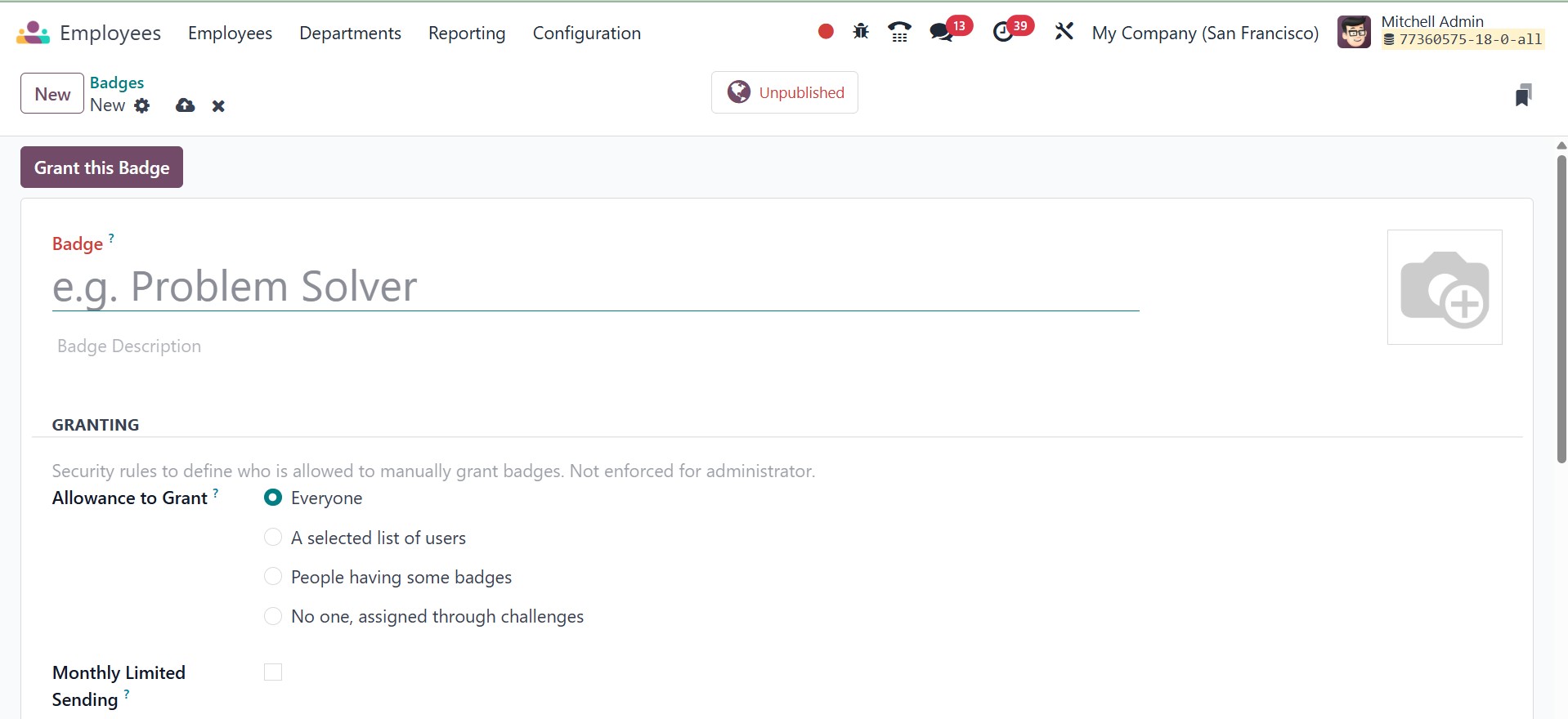
Task: Click the badge name input field
Action: coord(596,287)
